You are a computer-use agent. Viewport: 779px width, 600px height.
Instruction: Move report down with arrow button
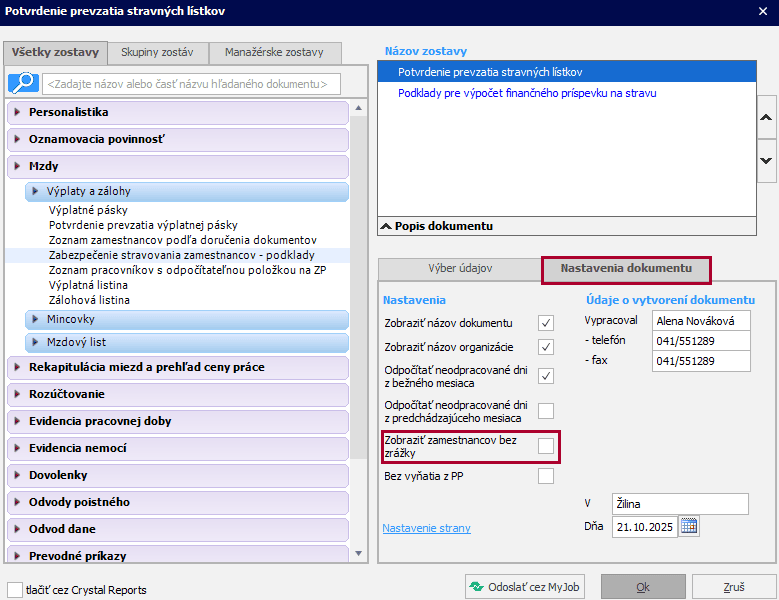[x=766, y=160]
